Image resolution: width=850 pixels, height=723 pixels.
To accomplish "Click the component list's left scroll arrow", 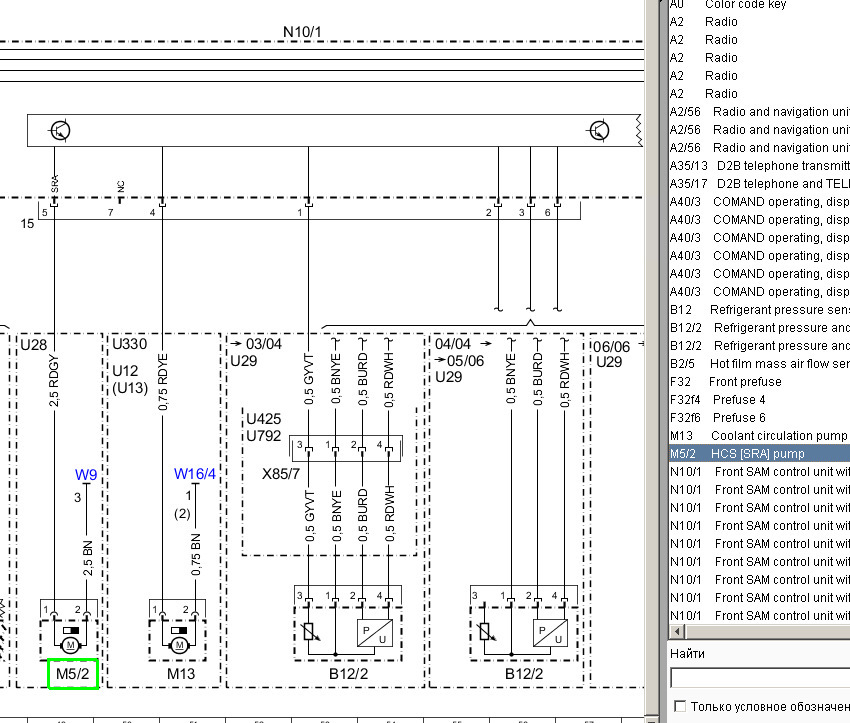I will pos(677,631).
